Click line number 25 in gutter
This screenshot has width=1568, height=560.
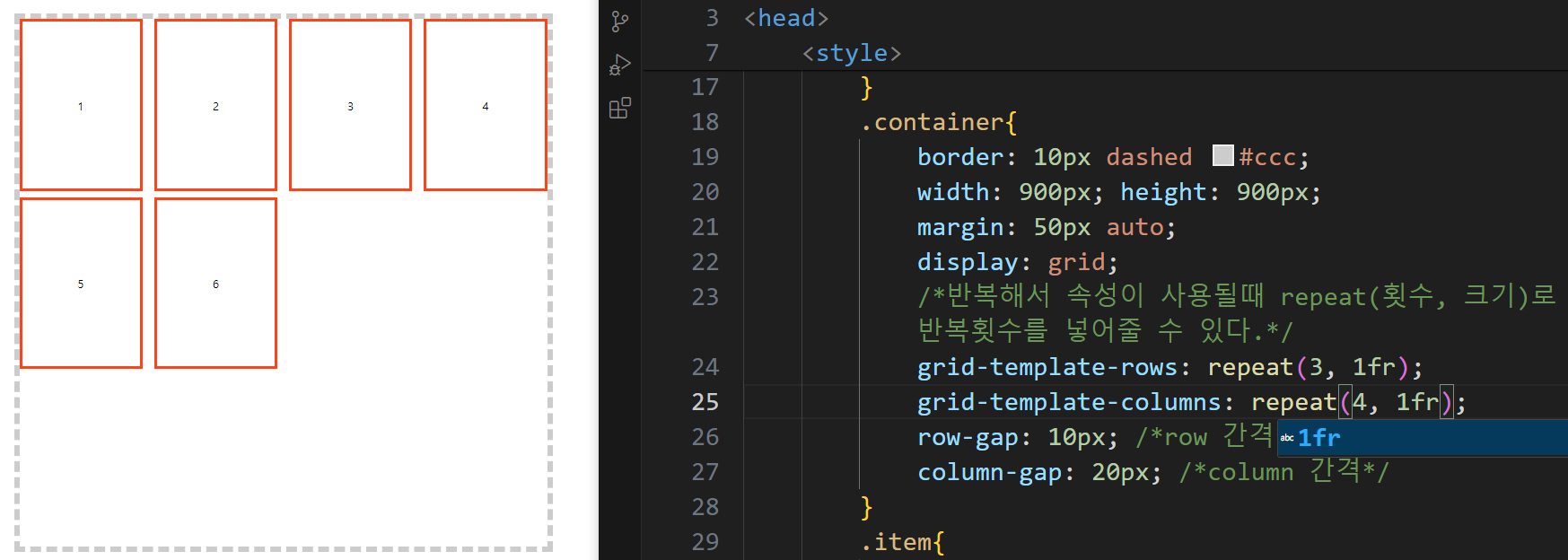[705, 402]
